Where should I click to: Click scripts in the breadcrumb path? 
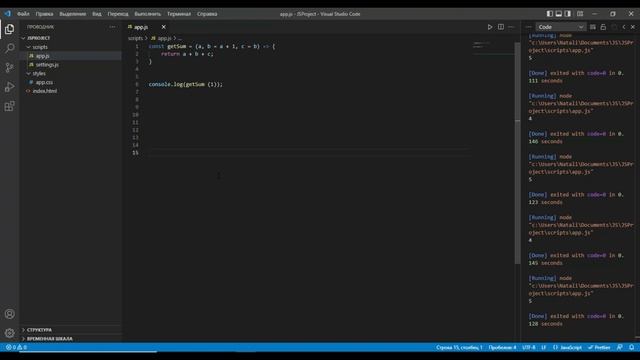[135, 38]
